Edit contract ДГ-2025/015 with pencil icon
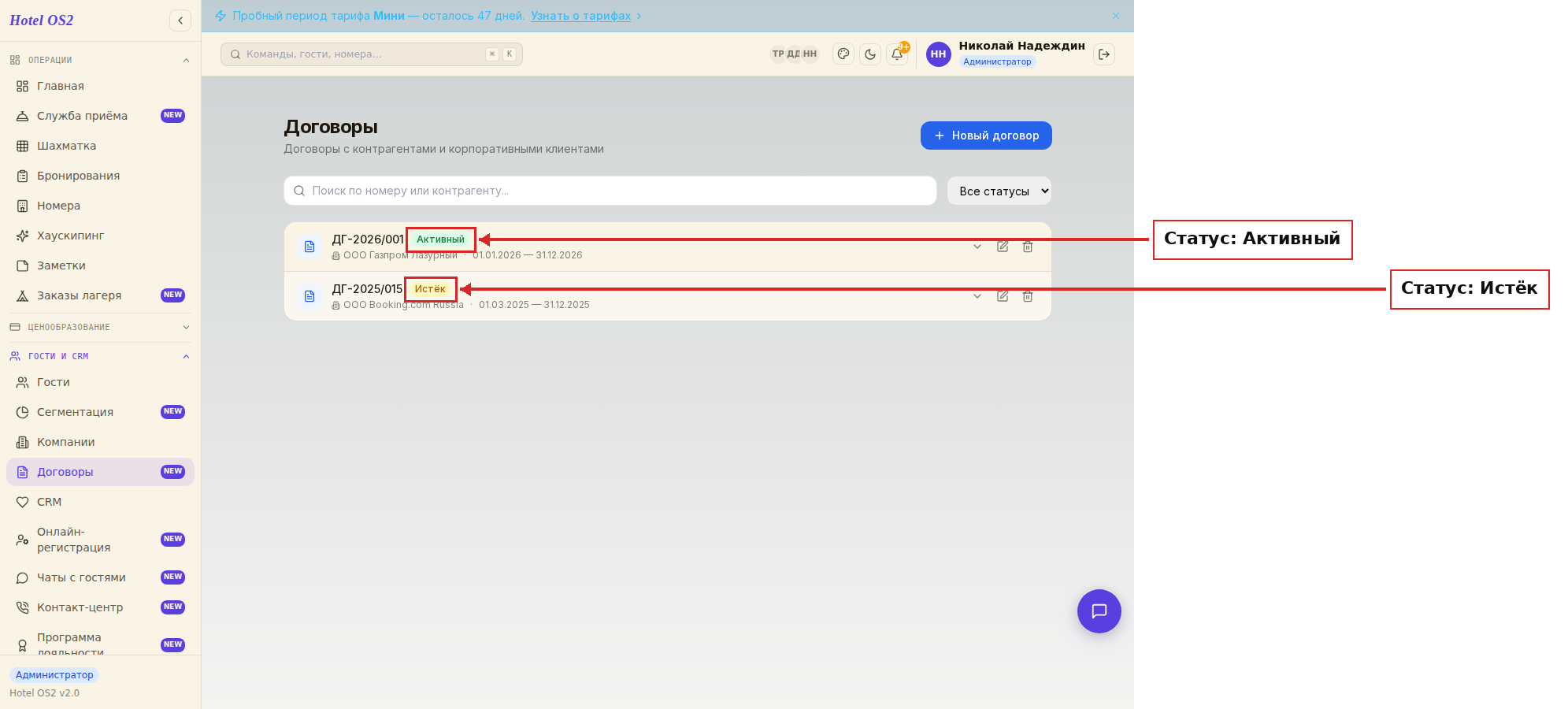The image size is (1568, 709). coord(1003,296)
